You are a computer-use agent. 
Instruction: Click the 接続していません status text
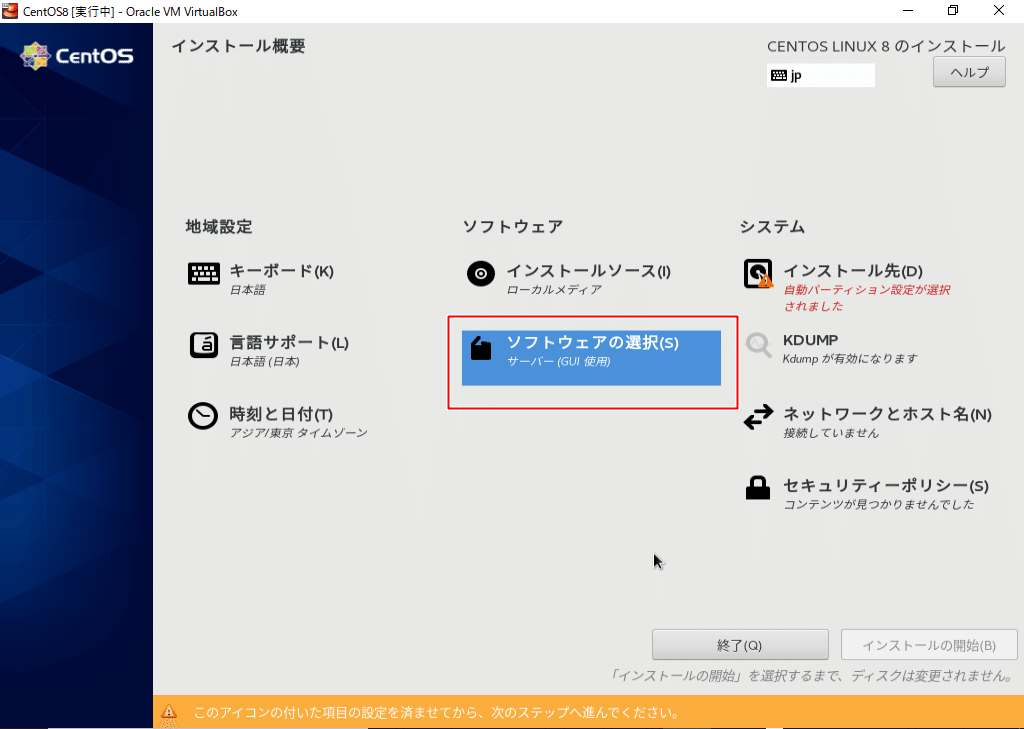[831, 433]
